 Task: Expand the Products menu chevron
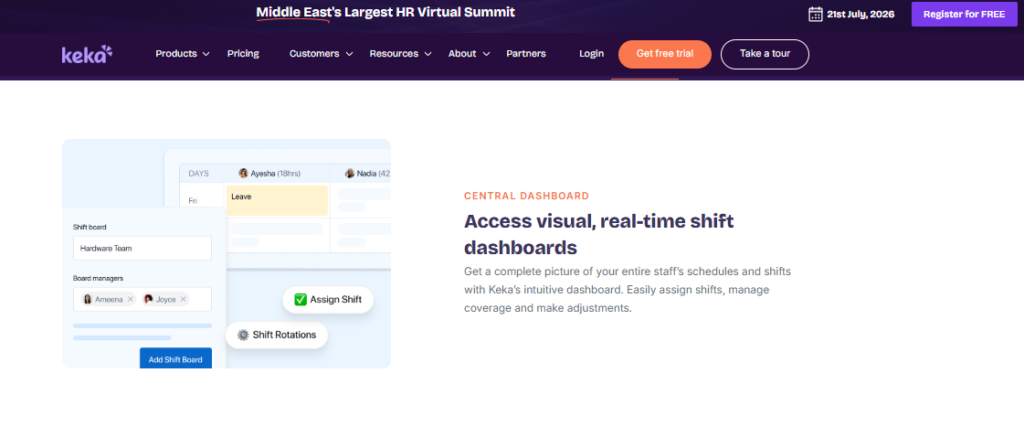tap(206, 54)
